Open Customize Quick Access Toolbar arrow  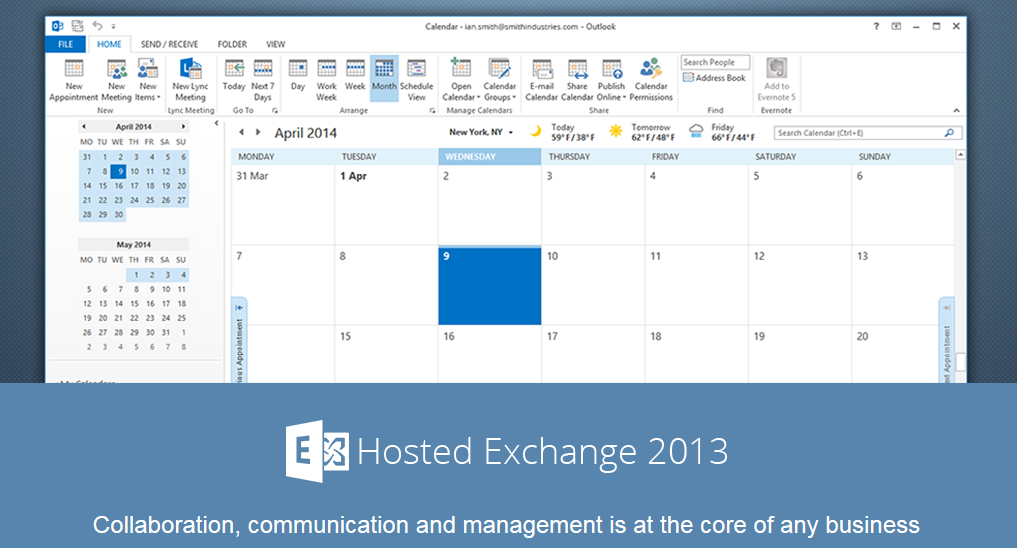(x=113, y=27)
